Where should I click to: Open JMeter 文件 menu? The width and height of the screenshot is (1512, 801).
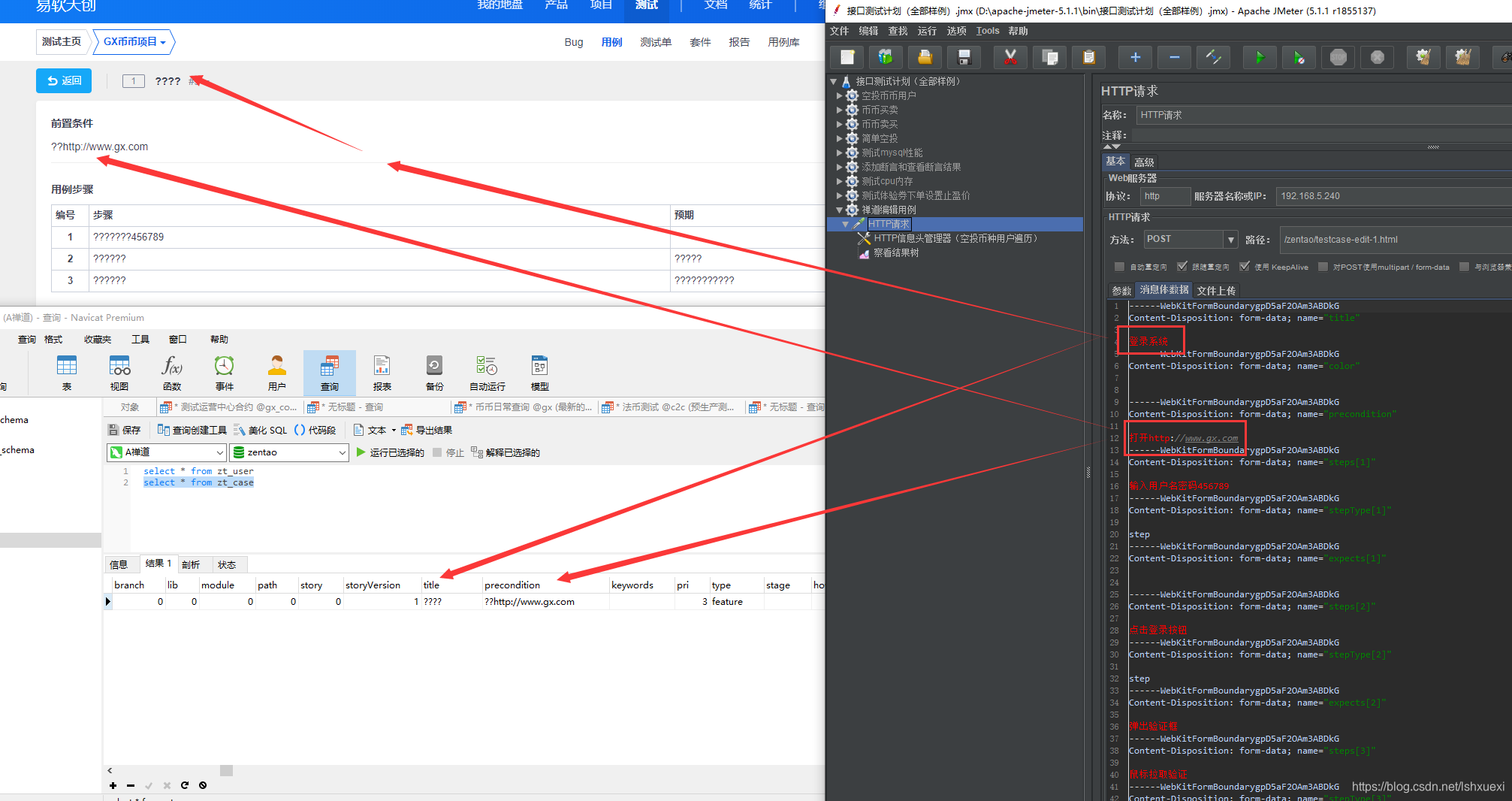pos(839,31)
